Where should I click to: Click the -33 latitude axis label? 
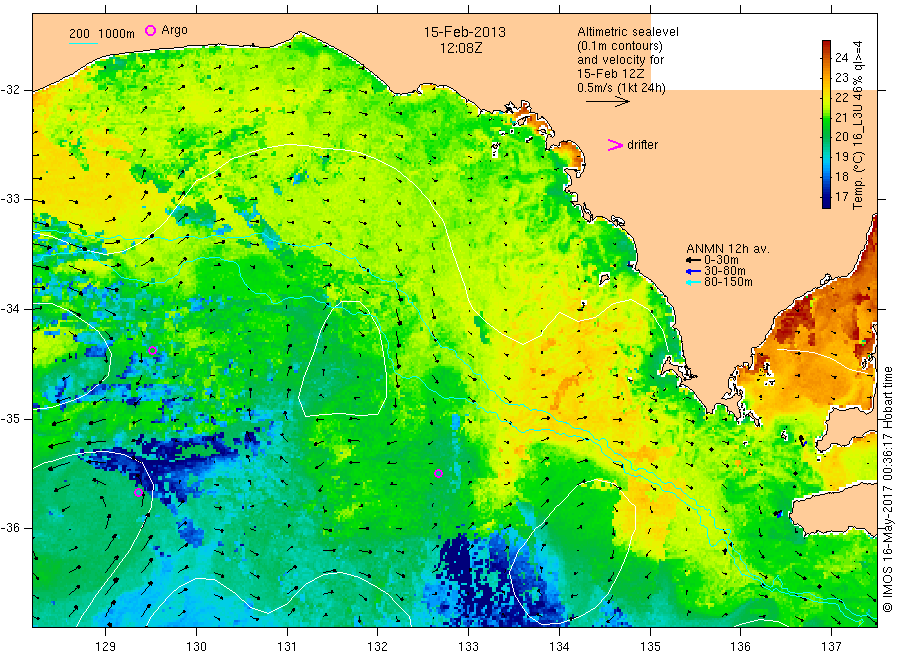coord(10,200)
